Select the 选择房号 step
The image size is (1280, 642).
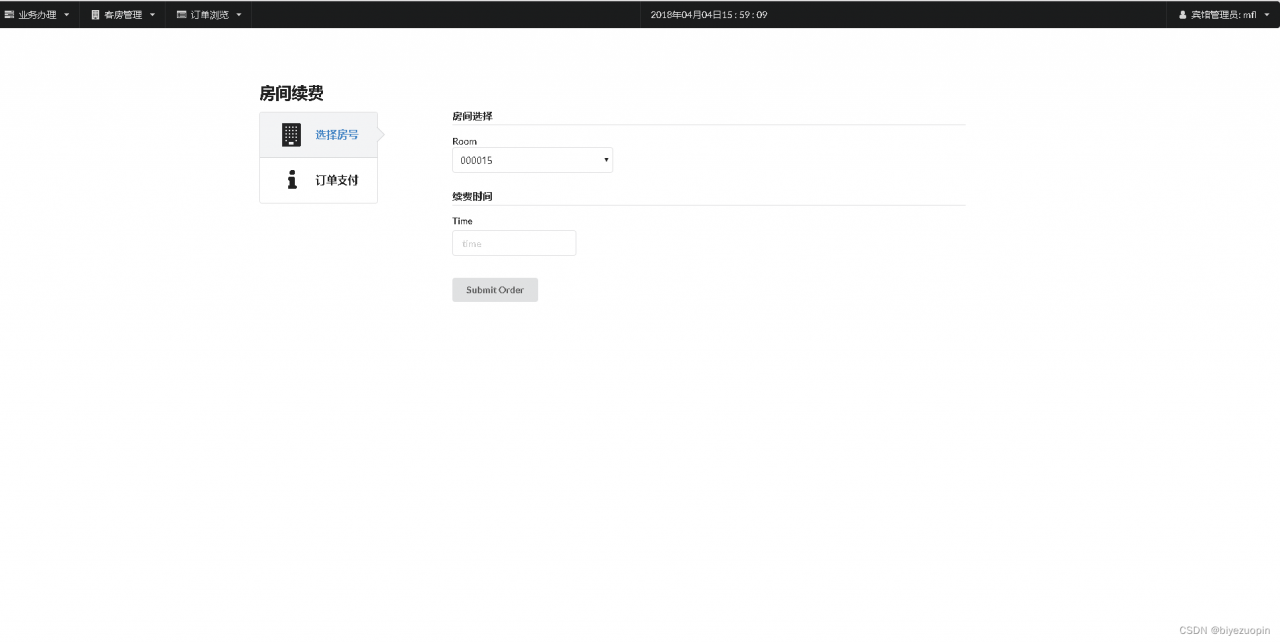click(x=318, y=135)
